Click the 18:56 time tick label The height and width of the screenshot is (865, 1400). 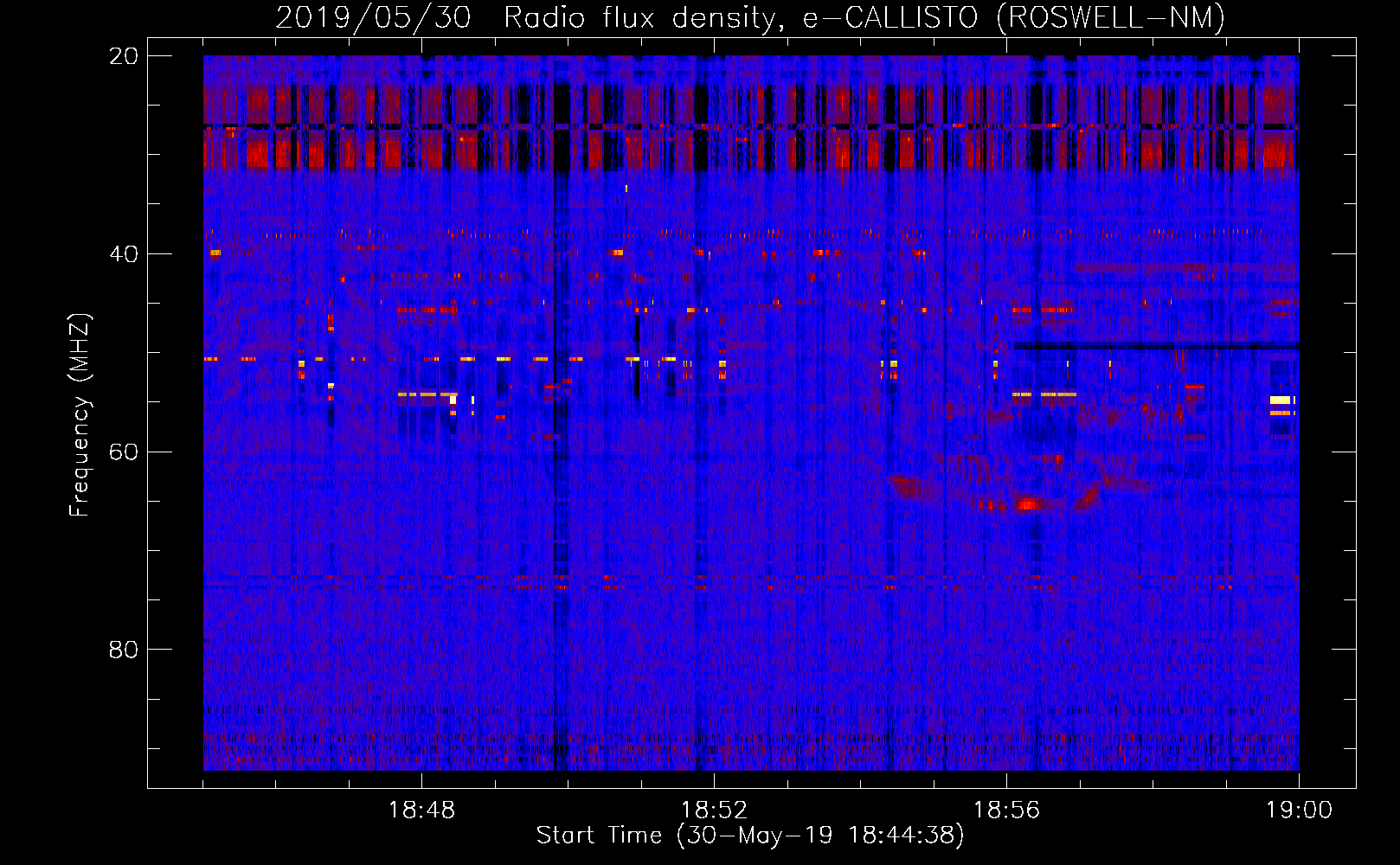click(1006, 811)
